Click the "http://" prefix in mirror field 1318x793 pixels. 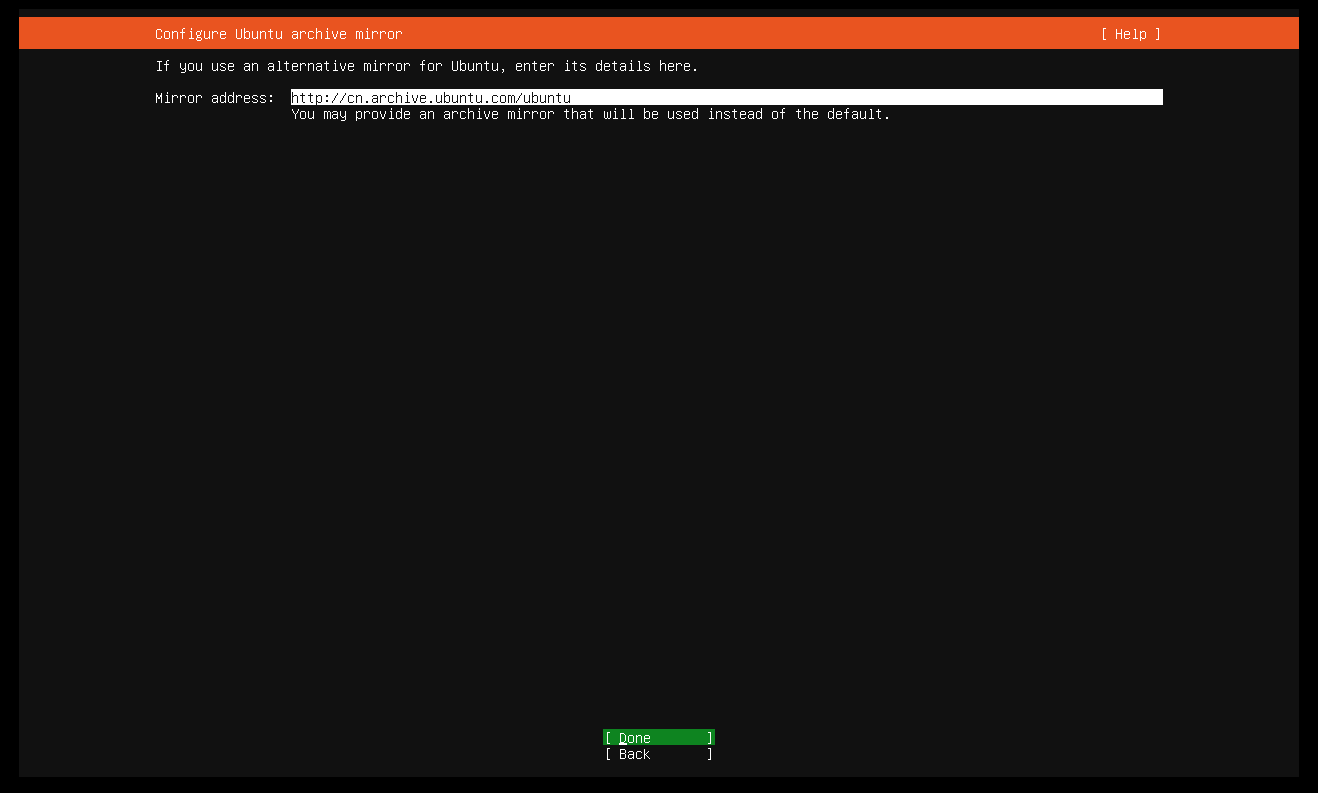(319, 98)
